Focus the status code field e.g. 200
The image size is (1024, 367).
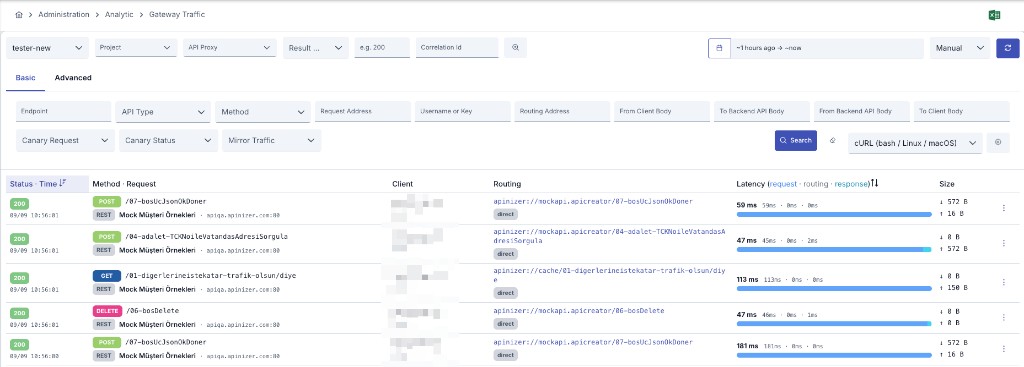click(x=382, y=48)
